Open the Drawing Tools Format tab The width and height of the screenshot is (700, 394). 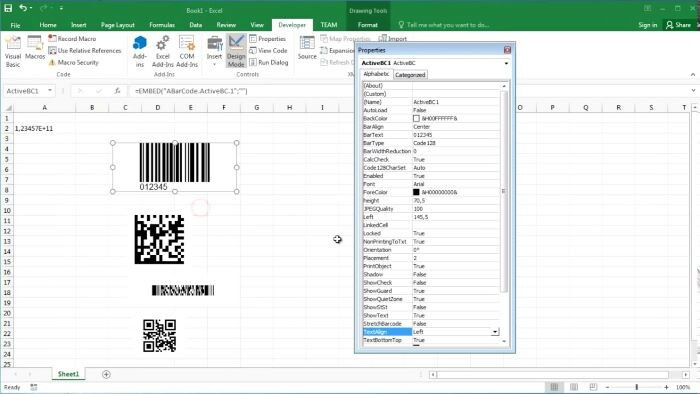367,25
